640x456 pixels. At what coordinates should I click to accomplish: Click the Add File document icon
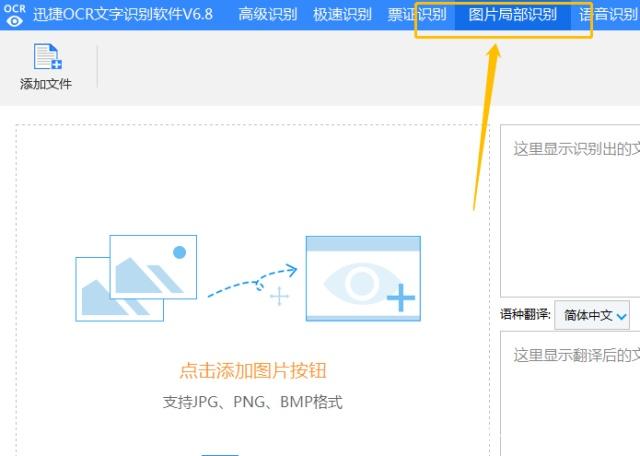coord(46,58)
